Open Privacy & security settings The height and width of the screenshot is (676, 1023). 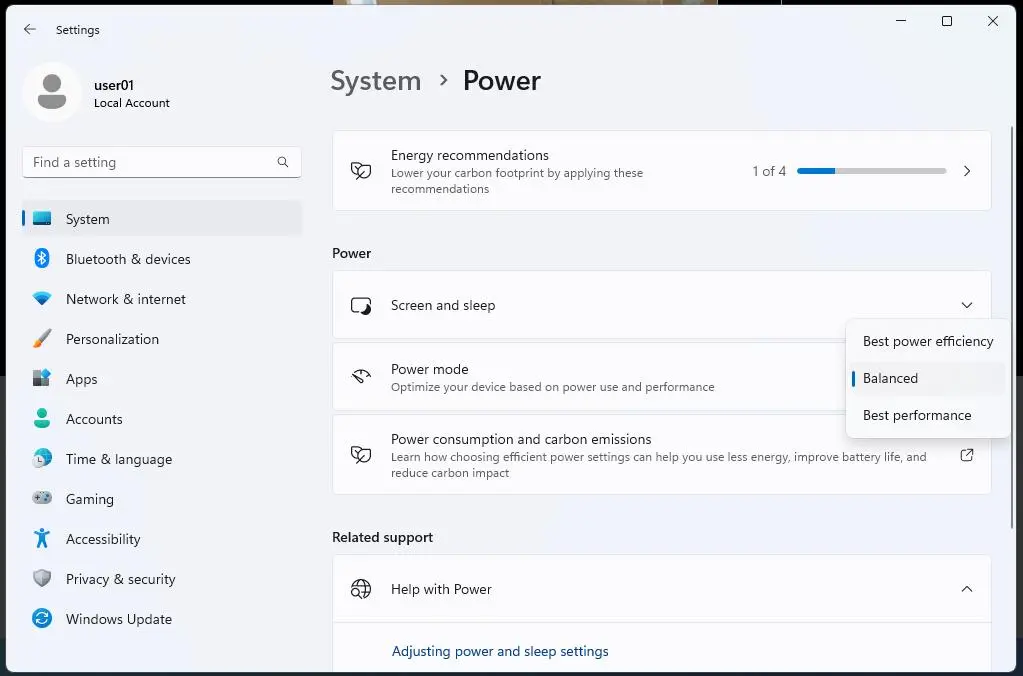162,579
